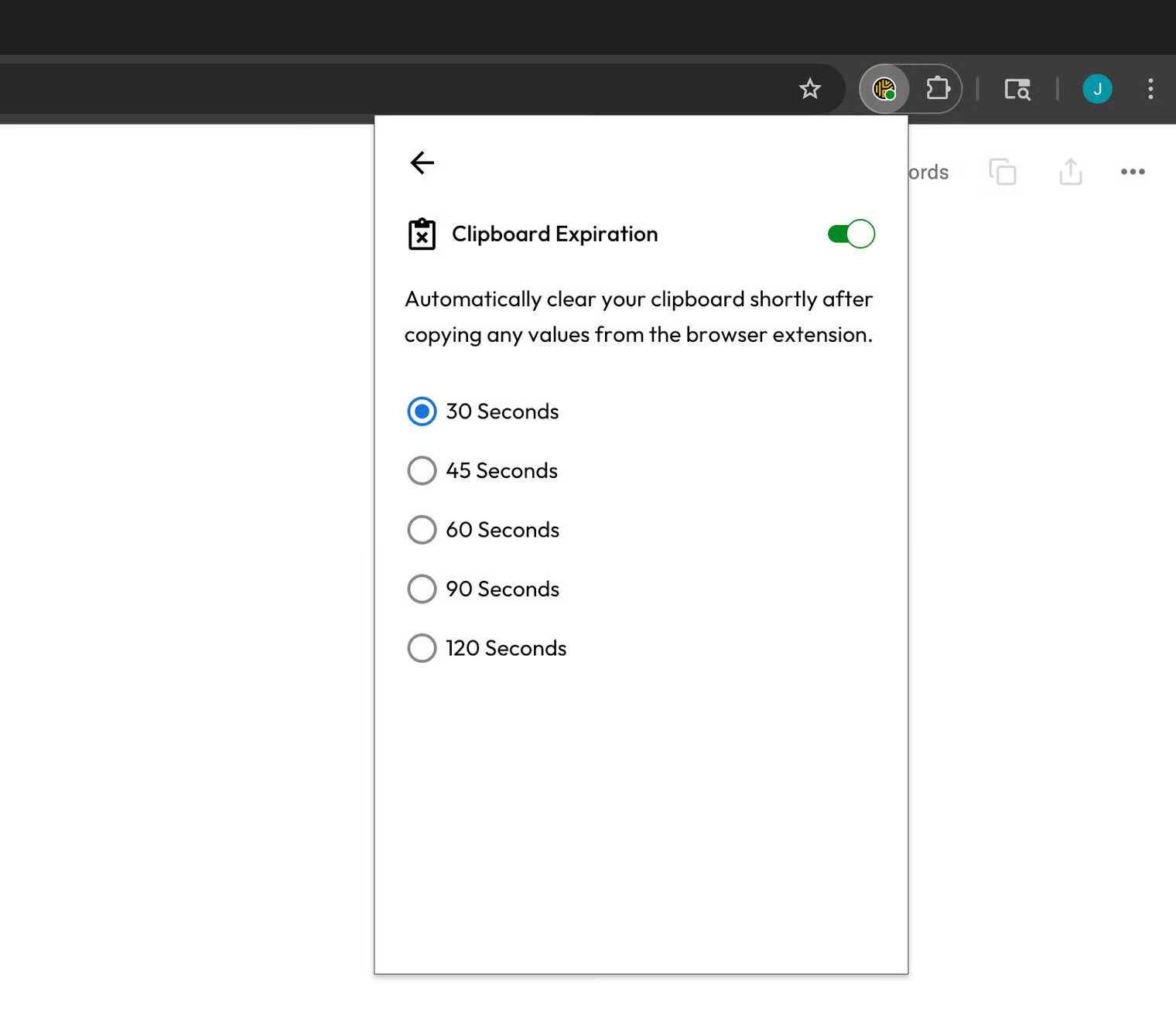Viewport: 1176px width, 1021px height.
Task: Click the Keeper extension icon in the toolbar
Action: tap(884, 89)
